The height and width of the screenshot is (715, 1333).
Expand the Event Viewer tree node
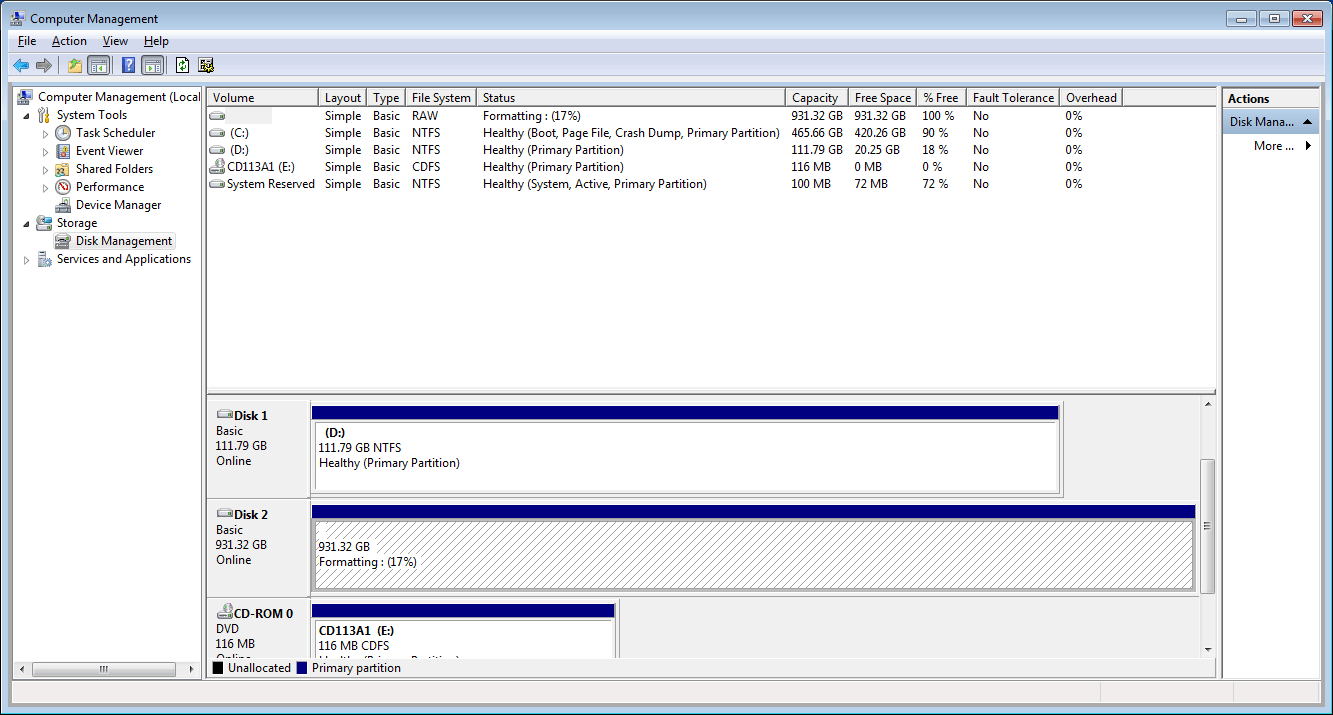click(45, 150)
